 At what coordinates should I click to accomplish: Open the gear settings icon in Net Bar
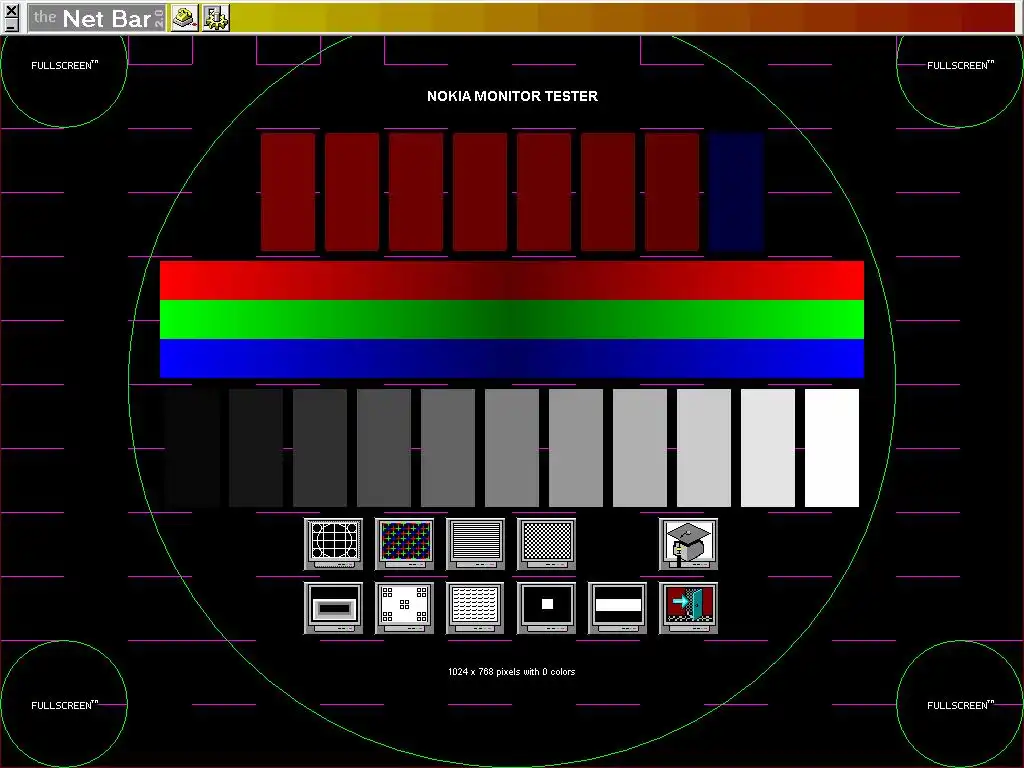(216, 18)
